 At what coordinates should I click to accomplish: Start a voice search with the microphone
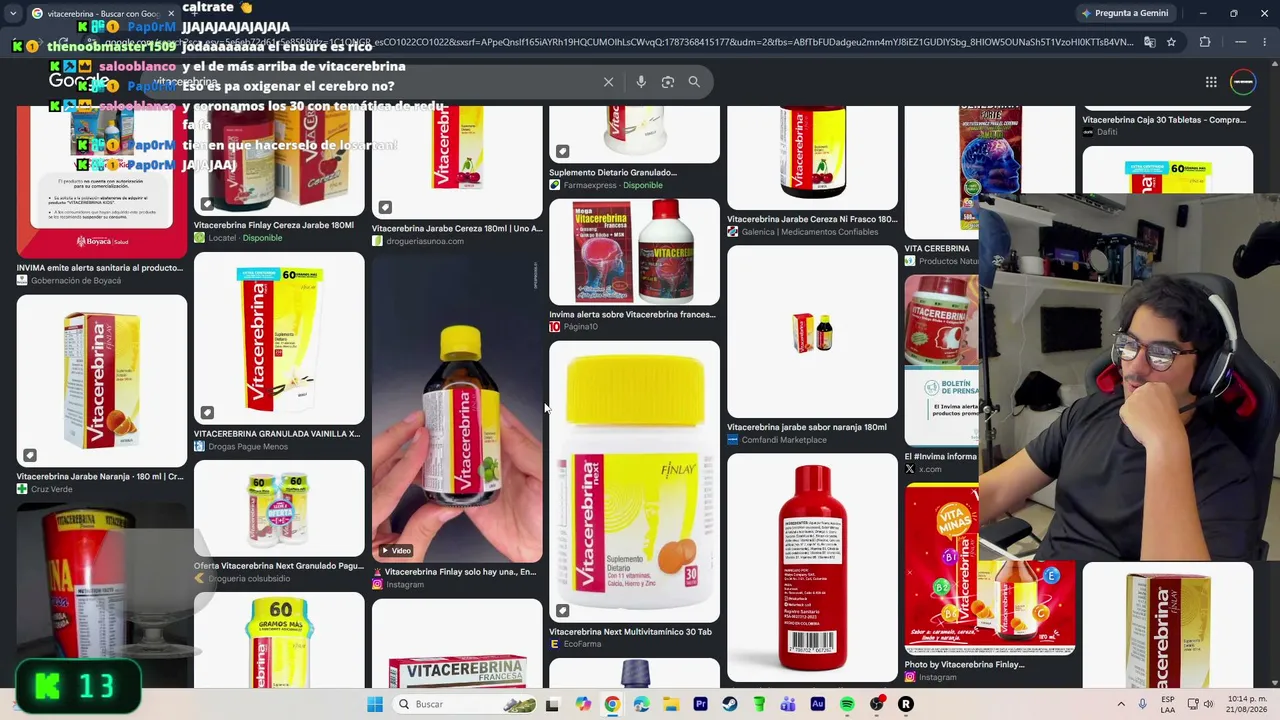[641, 82]
